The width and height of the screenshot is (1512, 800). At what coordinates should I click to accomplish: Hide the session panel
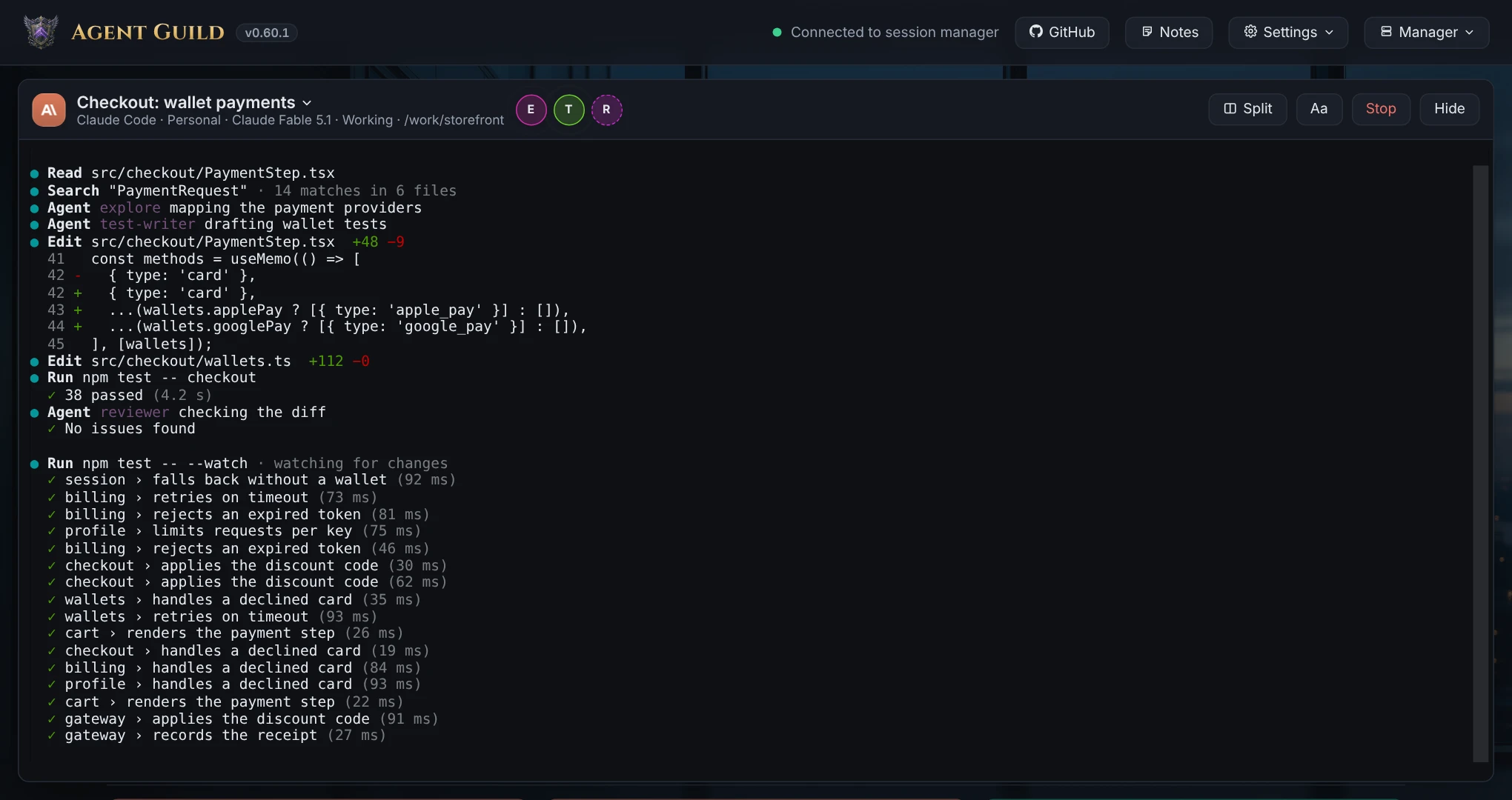pos(1449,109)
